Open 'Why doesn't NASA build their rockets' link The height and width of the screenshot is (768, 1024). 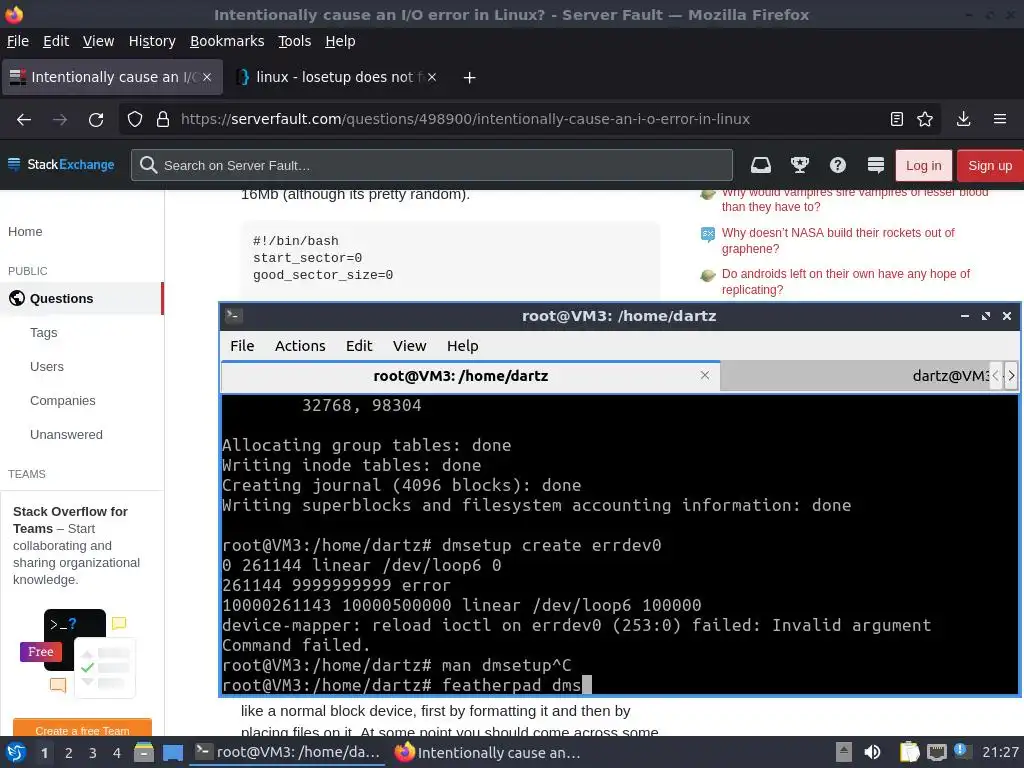838,240
